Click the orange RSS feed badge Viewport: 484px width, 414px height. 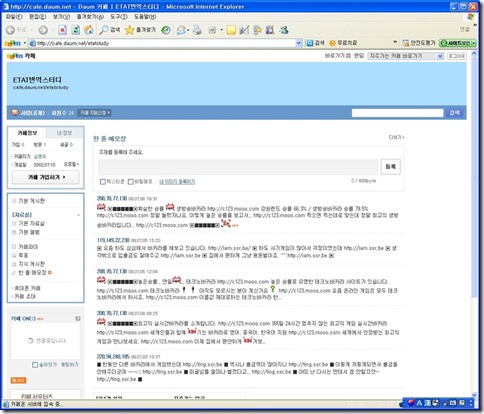(18, 380)
